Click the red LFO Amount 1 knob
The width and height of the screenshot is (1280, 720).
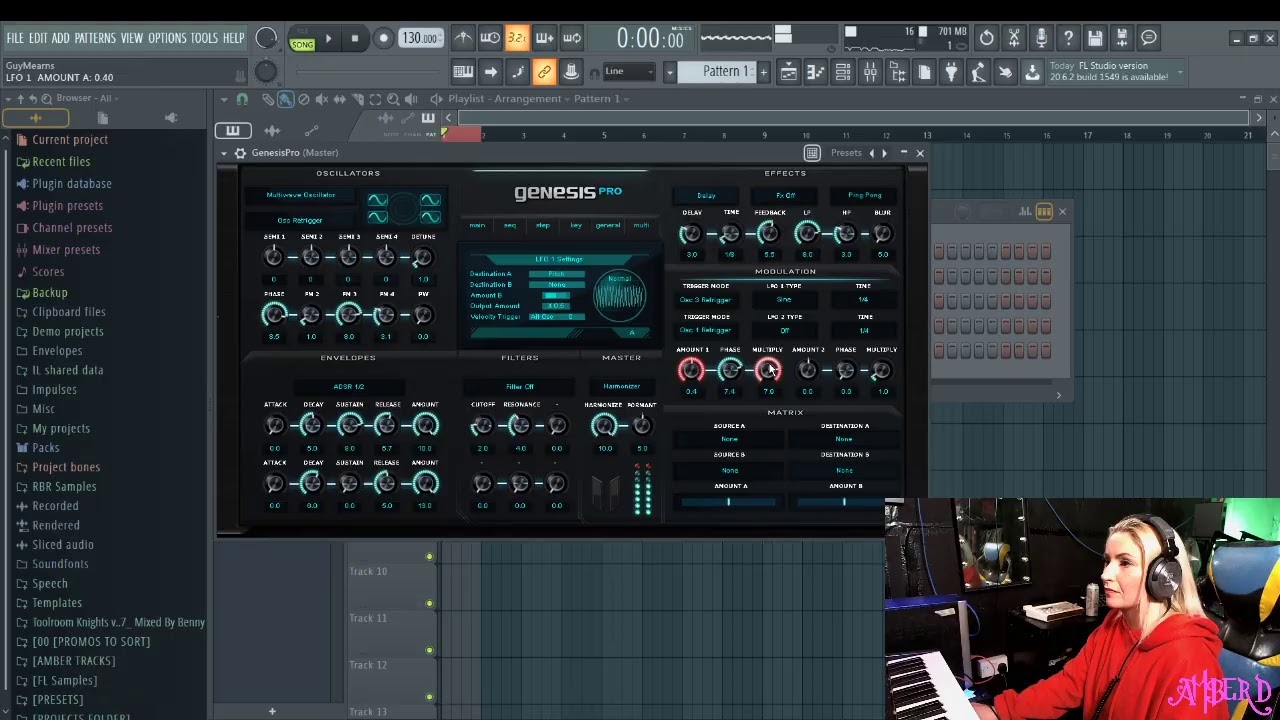point(691,371)
